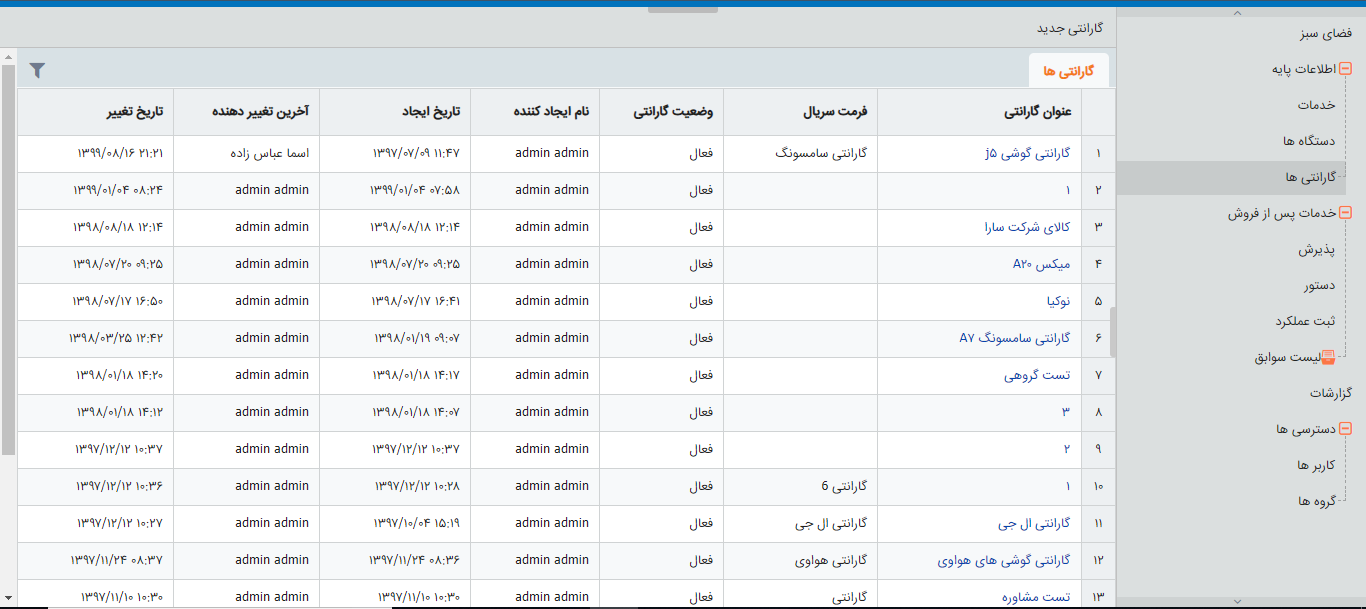This screenshot has height=609, width=1366.
Task: Open کاربر ها under دسترسی ها
Action: coord(1316,465)
